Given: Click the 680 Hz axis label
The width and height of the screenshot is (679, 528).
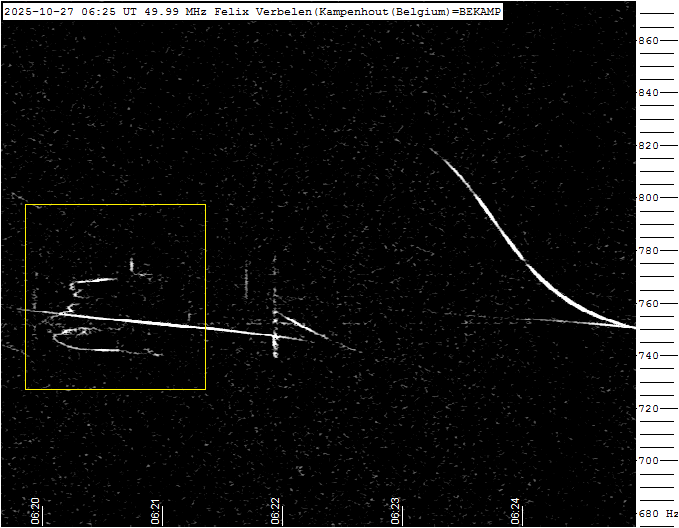Looking at the screenshot, I should (657, 514).
